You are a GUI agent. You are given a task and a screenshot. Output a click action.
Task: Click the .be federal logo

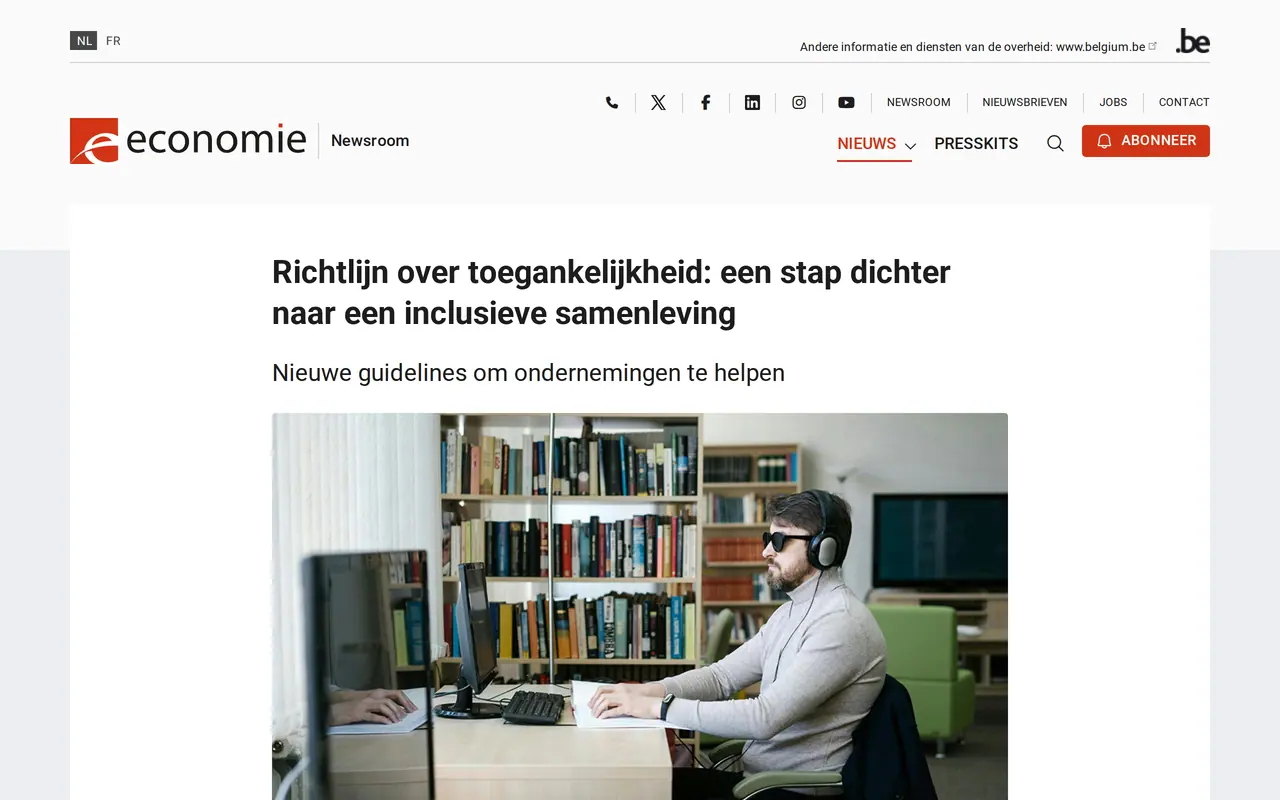pos(1192,41)
